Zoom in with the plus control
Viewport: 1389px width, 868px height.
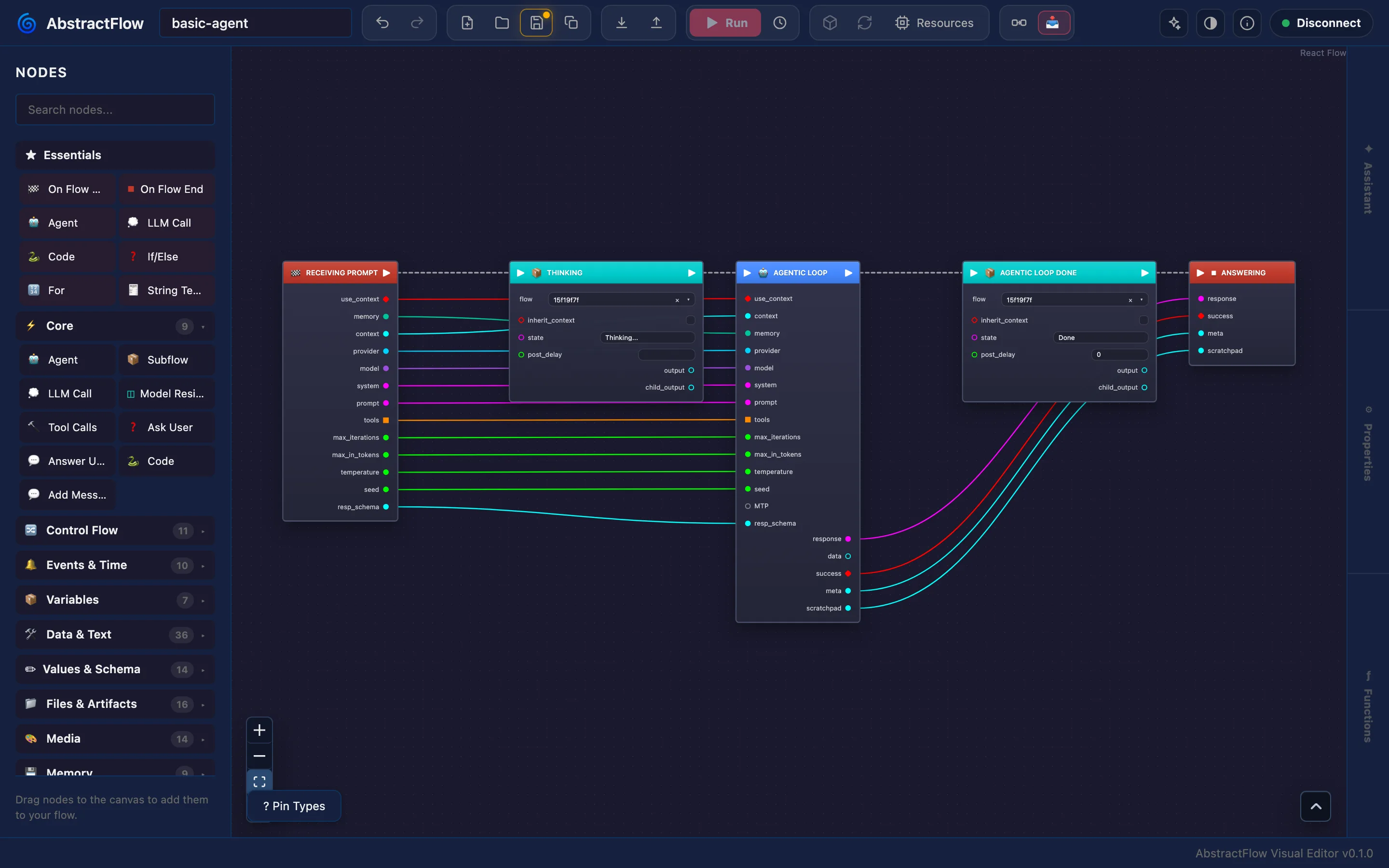click(259, 730)
